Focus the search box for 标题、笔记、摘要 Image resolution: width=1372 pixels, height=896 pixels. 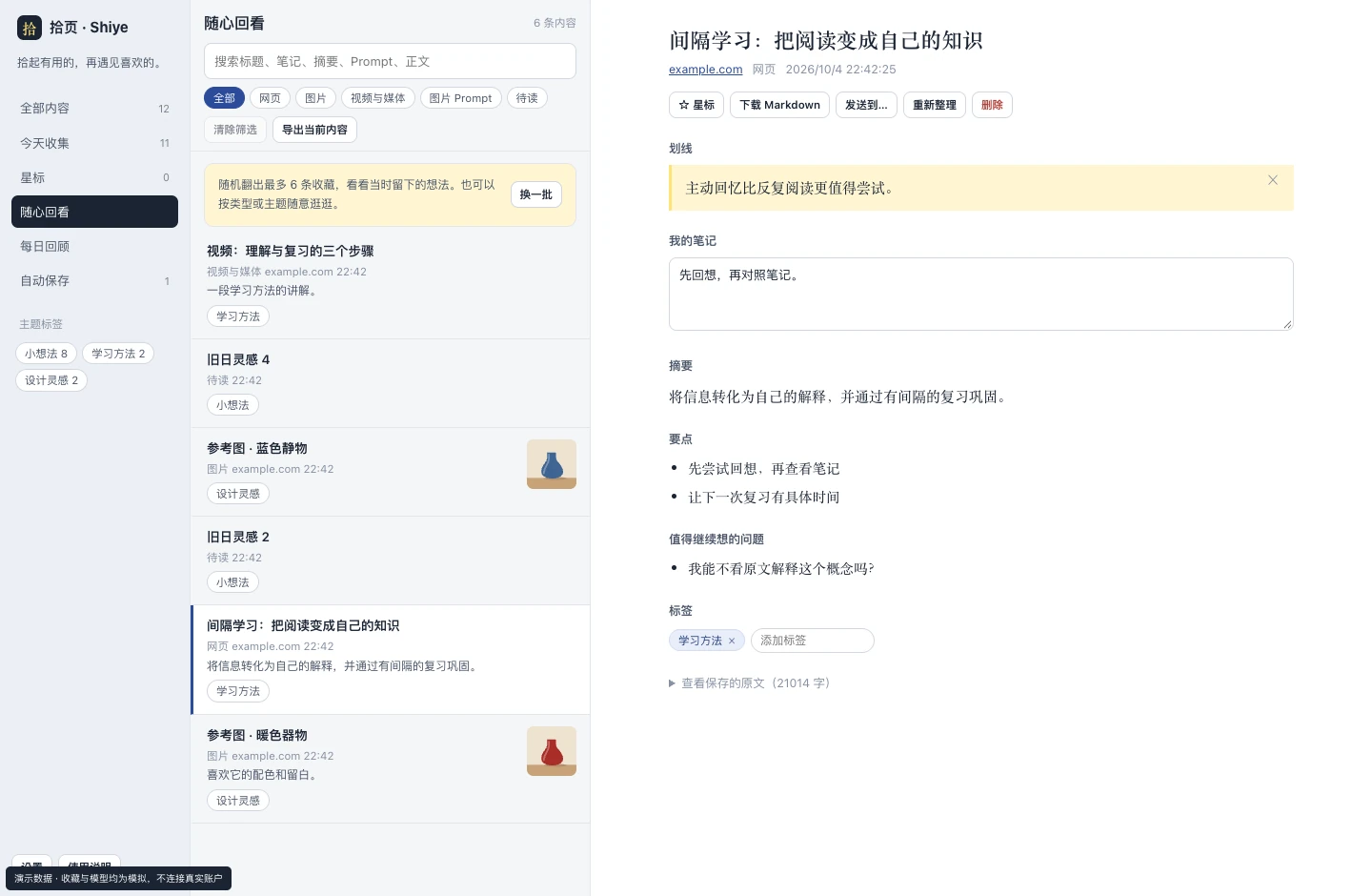click(x=390, y=61)
